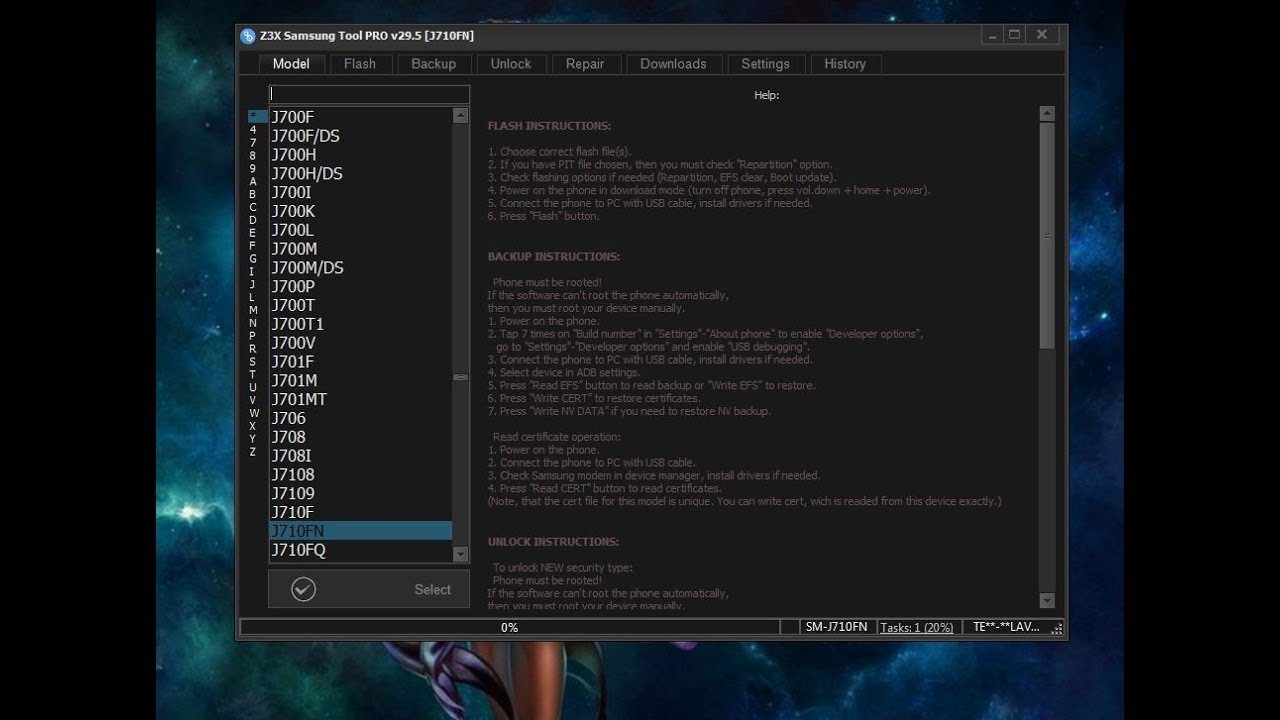Select model J700L

pyautogui.click(x=360, y=230)
